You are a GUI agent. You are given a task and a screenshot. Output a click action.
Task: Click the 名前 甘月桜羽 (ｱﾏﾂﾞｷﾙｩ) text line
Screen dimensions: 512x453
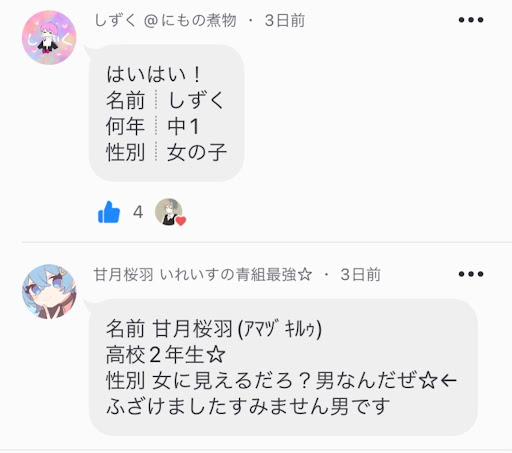pyautogui.click(x=214, y=329)
